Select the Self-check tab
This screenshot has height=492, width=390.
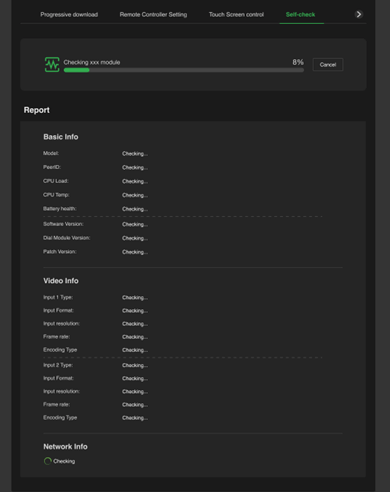pyautogui.click(x=300, y=15)
